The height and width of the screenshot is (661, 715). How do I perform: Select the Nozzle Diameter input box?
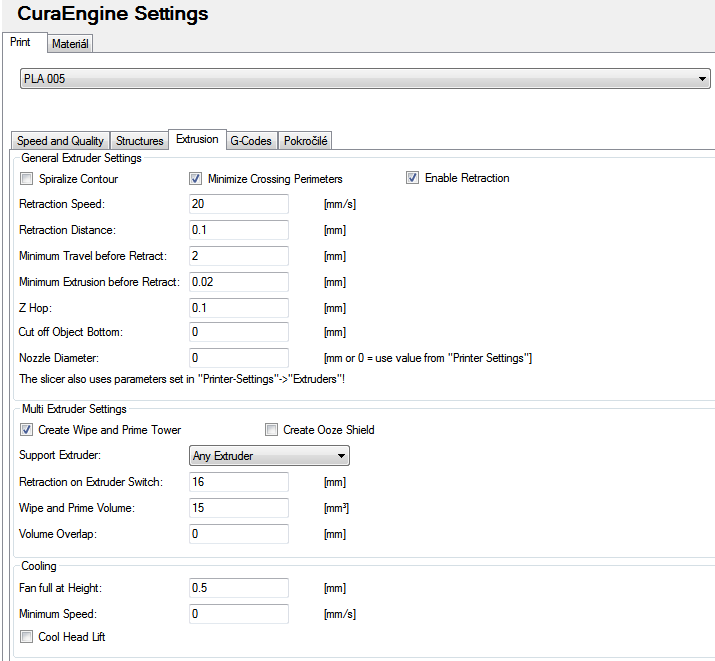tap(239, 358)
